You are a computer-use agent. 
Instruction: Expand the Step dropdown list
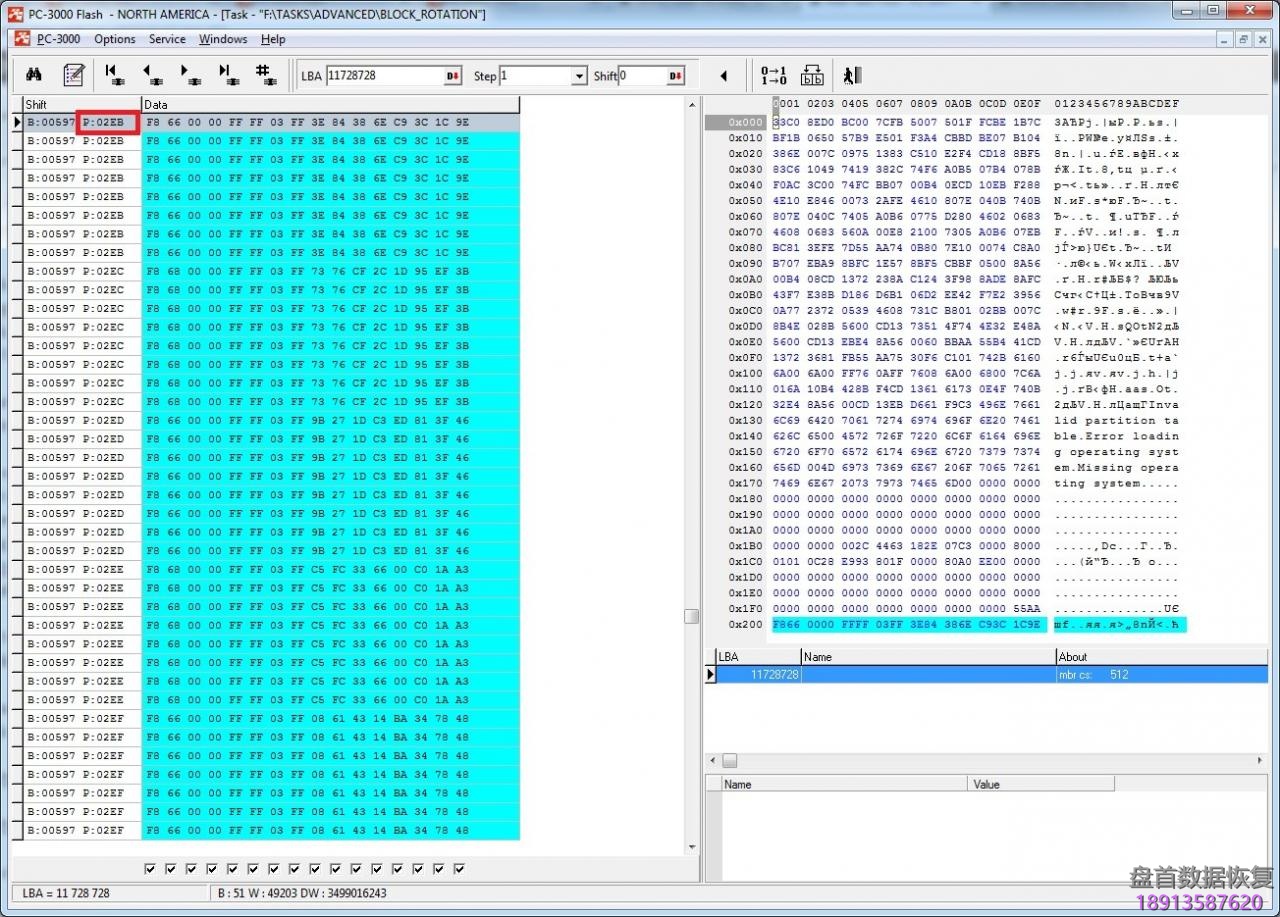point(579,76)
